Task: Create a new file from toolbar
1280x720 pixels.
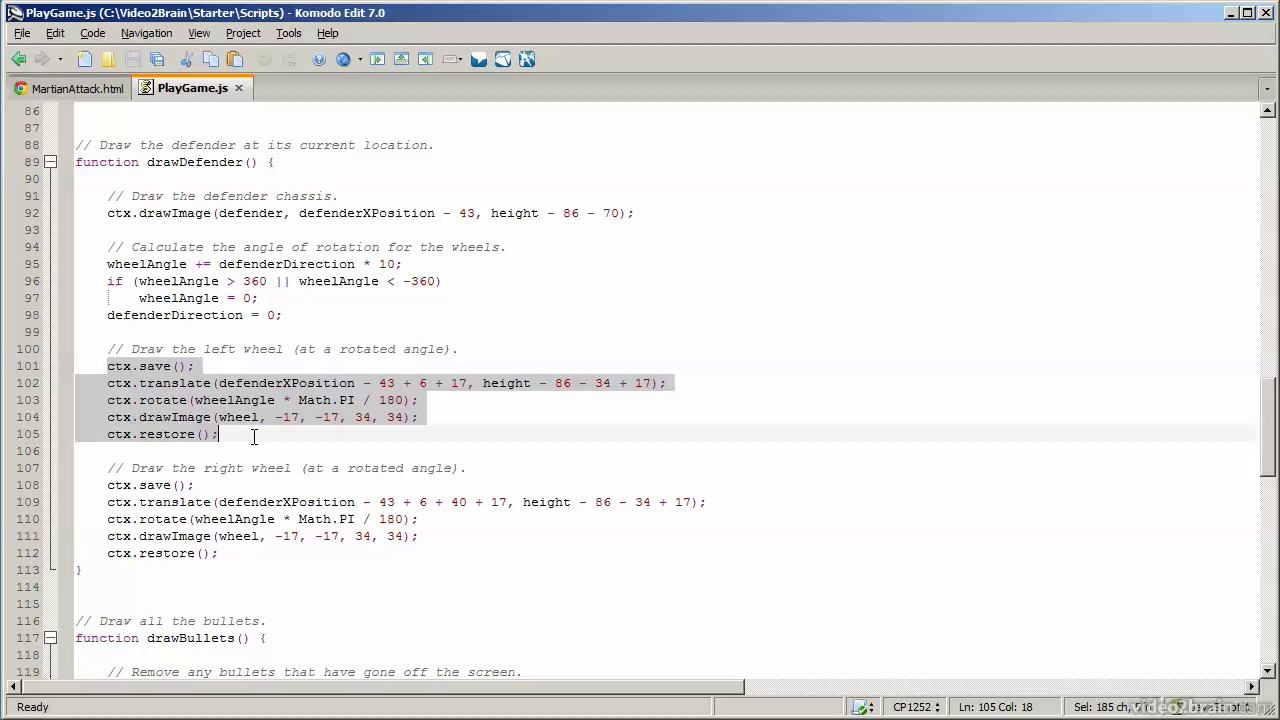Action: click(85, 60)
